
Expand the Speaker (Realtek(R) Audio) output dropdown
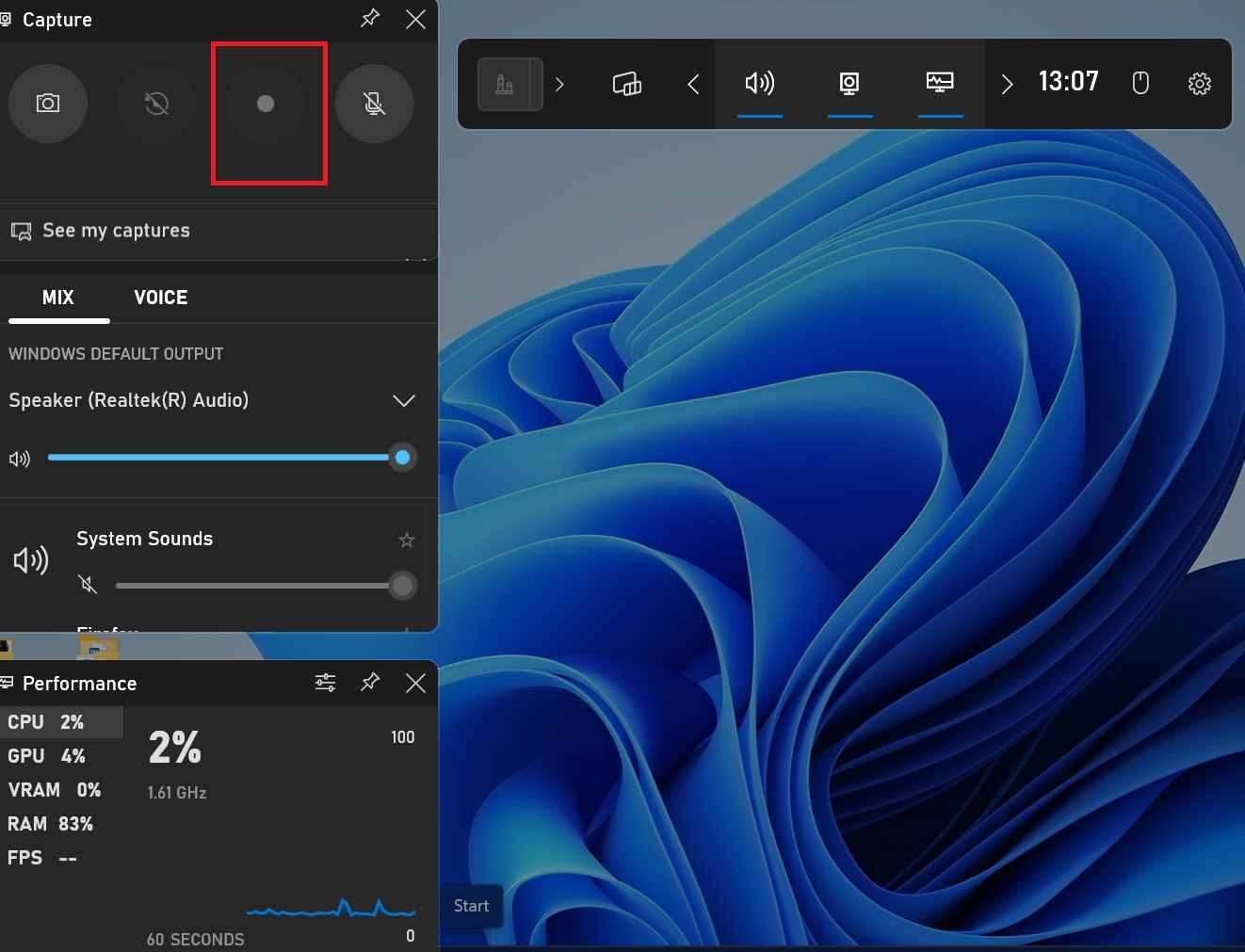[403, 401]
